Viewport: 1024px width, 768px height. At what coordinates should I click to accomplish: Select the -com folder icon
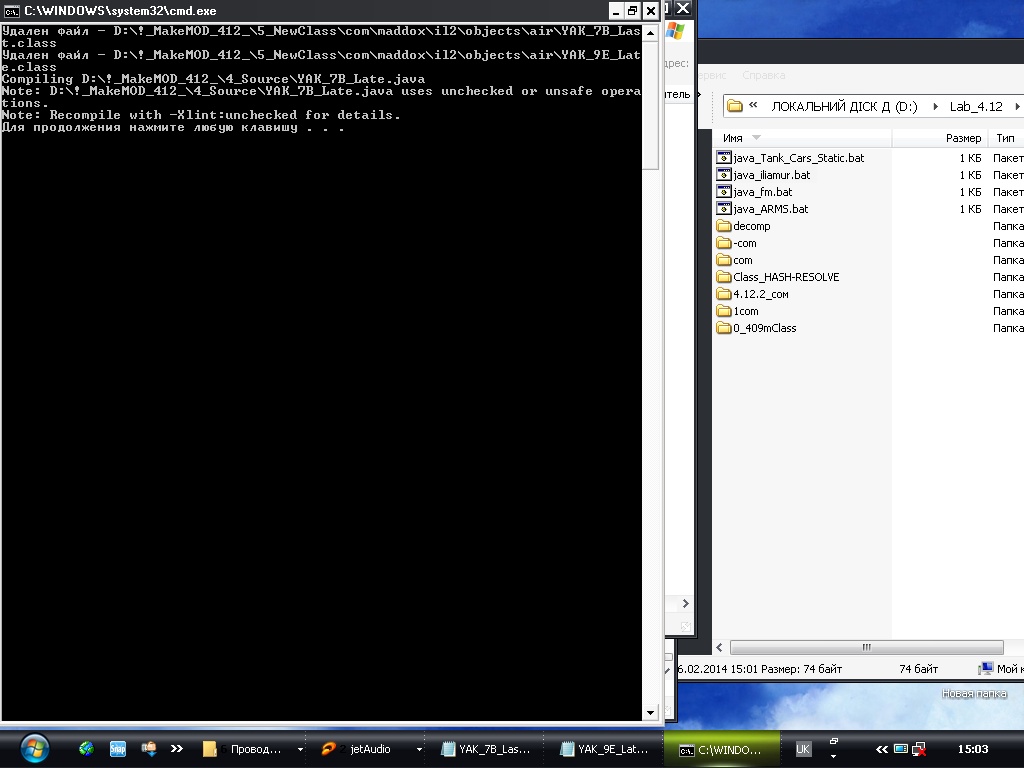(724, 243)
